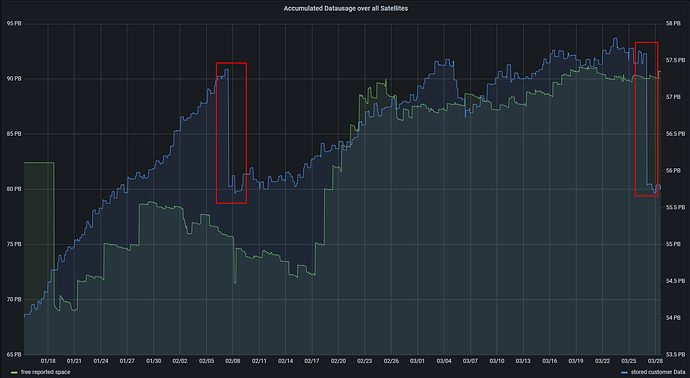
Task: Click the 03/16 date on the time axis
Action: [x=550, y=361]
